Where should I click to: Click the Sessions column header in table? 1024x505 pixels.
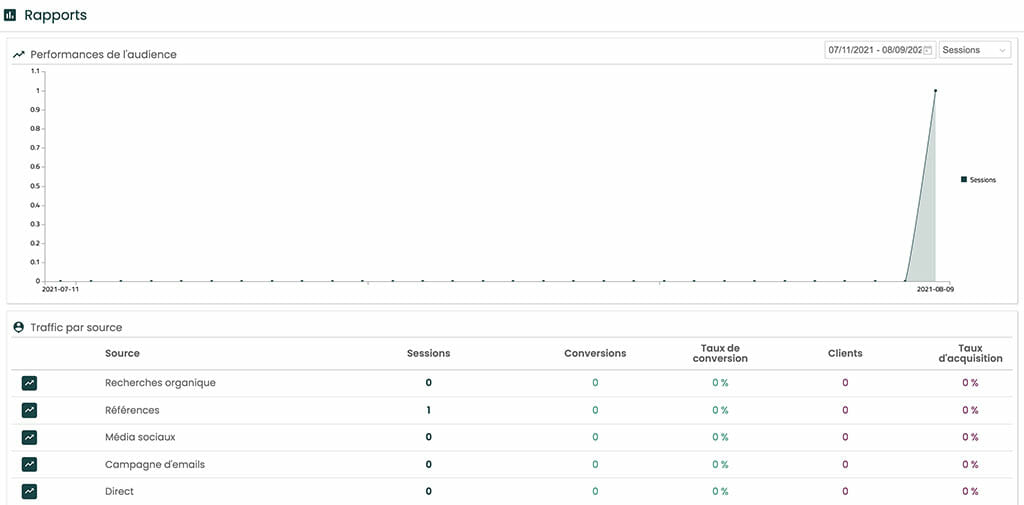pyautogui.click(x=428, y=353)
